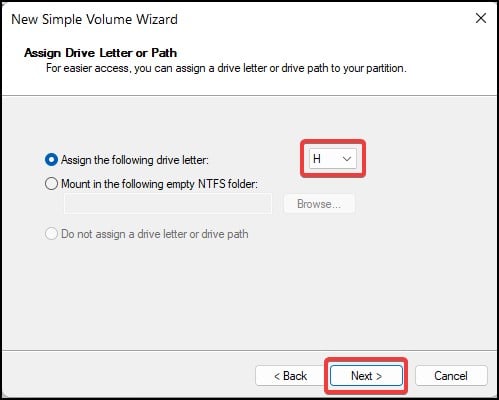Proceed by clicking Next >
The height and width of the screenshot is (400, 499).
(x=366, y=376)
